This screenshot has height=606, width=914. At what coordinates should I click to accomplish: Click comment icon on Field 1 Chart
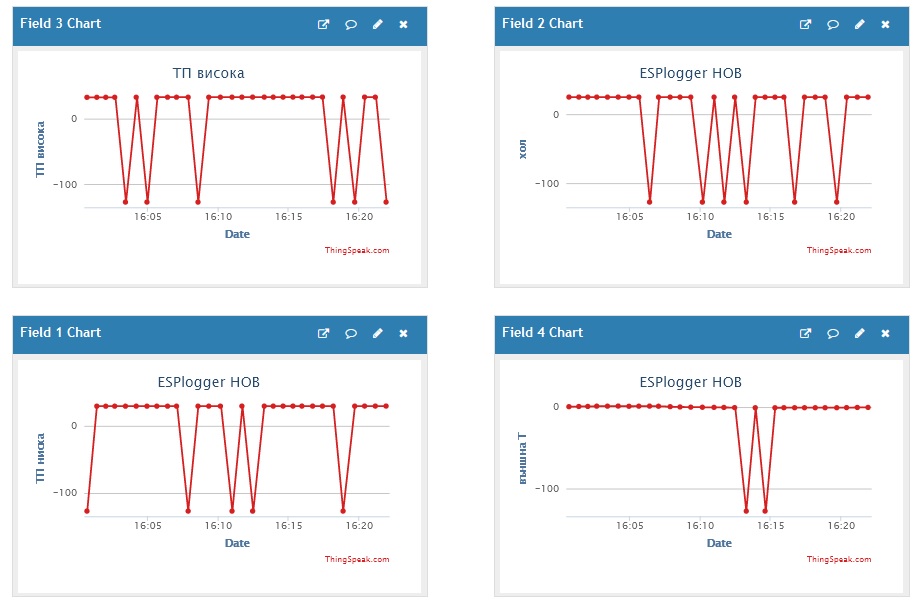coord(351,334)
